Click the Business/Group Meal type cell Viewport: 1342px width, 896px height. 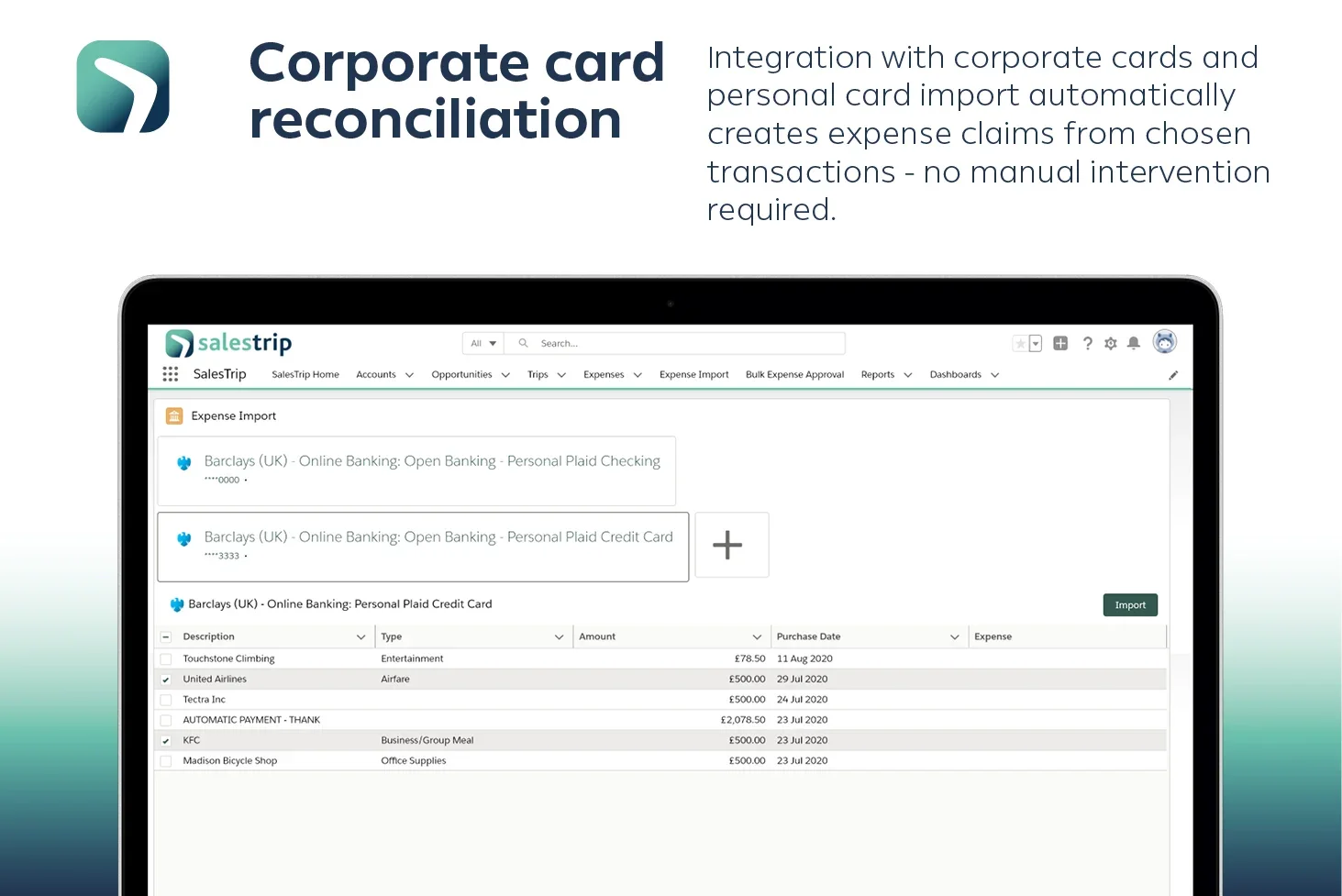[427, 741]
